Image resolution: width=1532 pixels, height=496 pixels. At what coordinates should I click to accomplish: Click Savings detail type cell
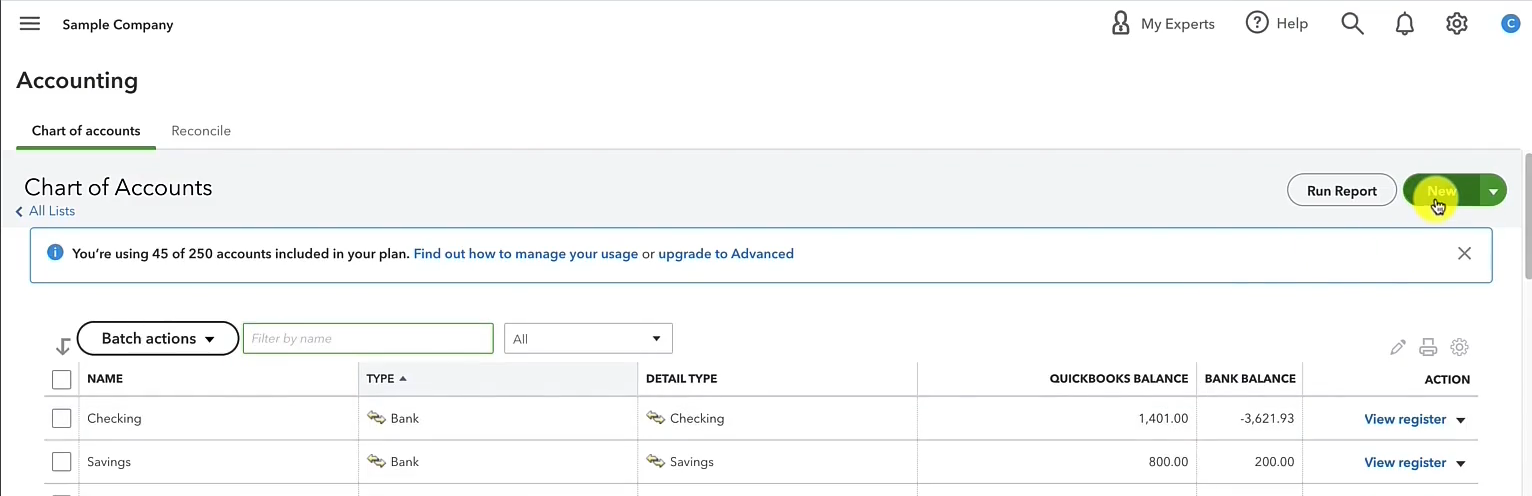(x=680, y=462)
